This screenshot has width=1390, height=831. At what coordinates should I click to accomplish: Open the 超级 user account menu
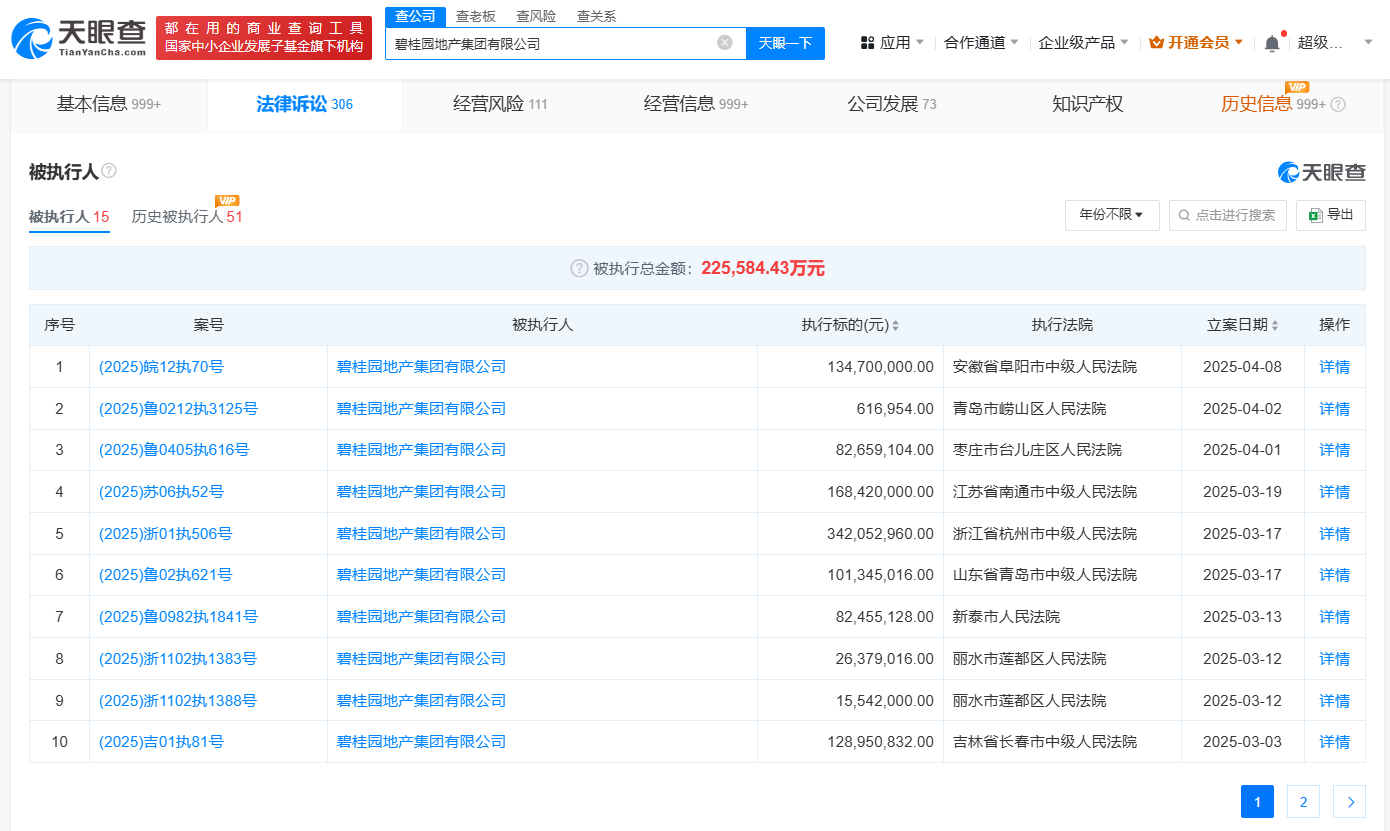[x=1333, y=43]
